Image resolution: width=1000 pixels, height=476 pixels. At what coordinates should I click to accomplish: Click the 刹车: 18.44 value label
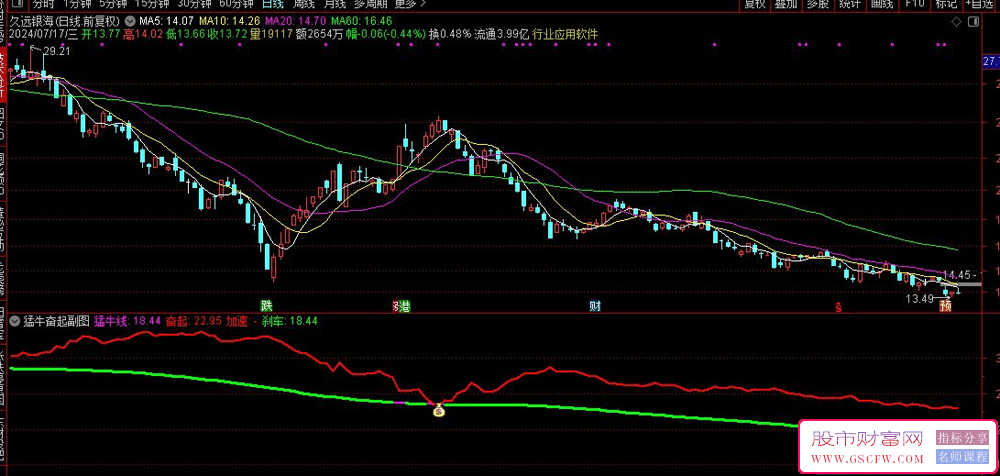pos(291,321)
